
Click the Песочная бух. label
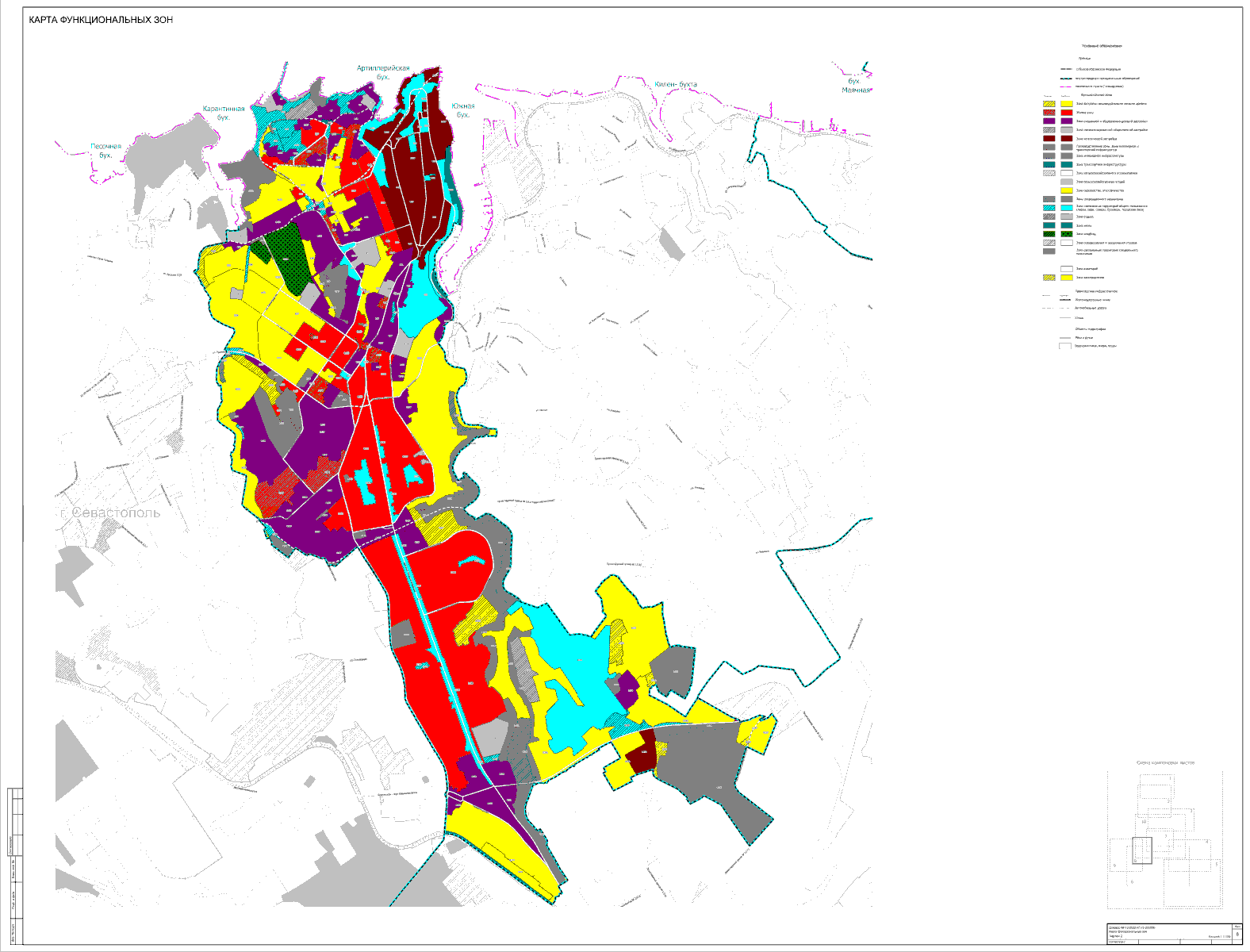pyautogui.click(x=105, y=151)
